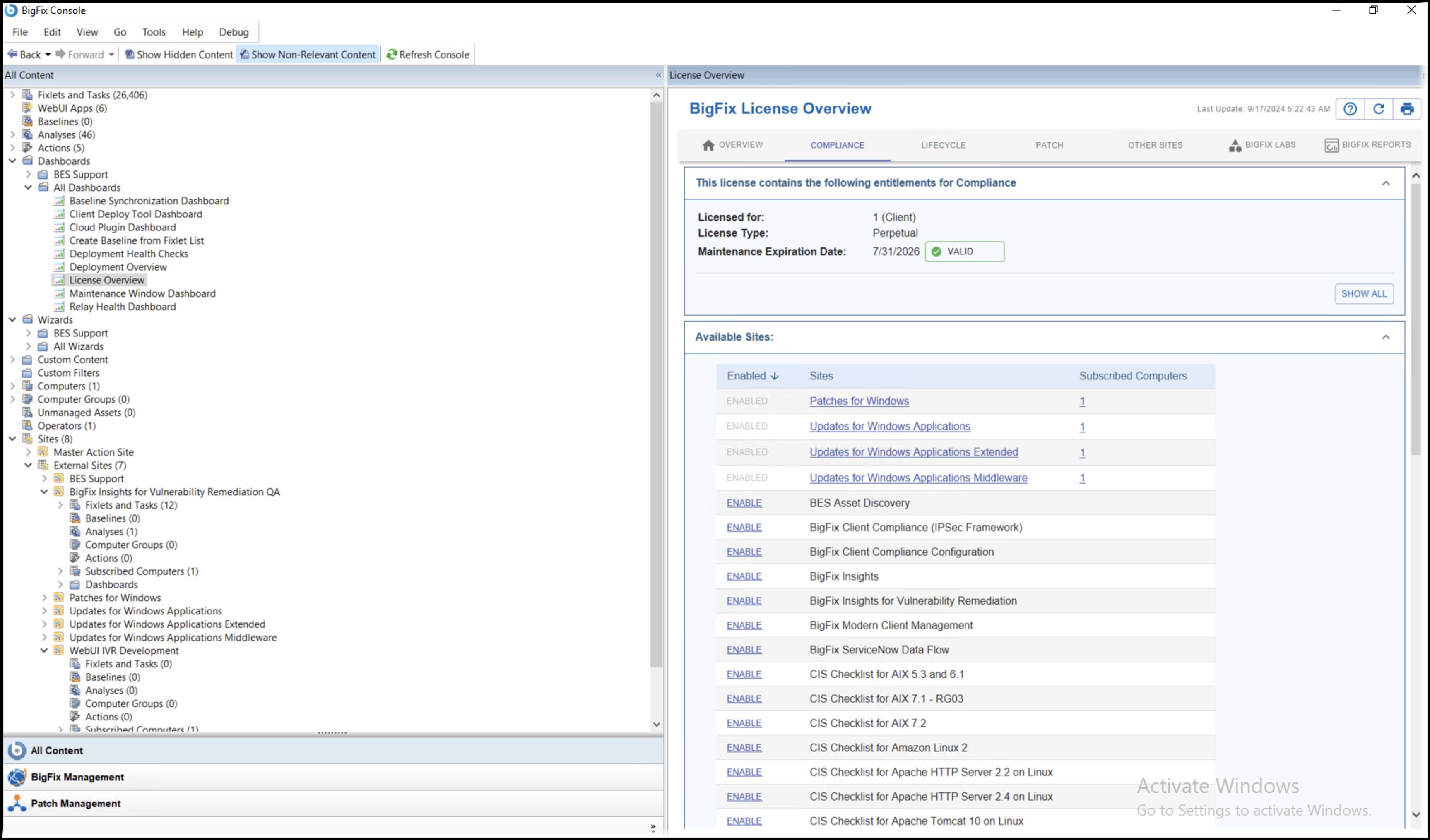This screenshot has width=1430, height=840.
Task: Click the Back arrow icon
Action: point(12,55)
